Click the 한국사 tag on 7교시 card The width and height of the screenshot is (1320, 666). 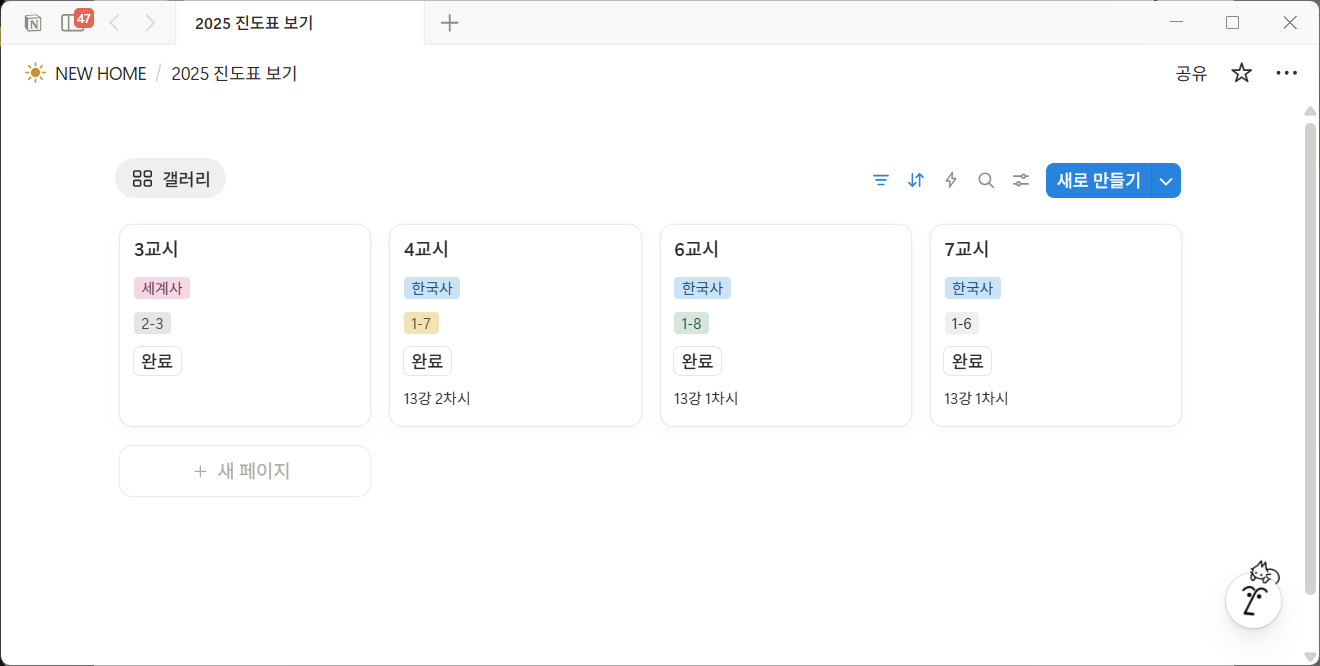coord(973,288)
